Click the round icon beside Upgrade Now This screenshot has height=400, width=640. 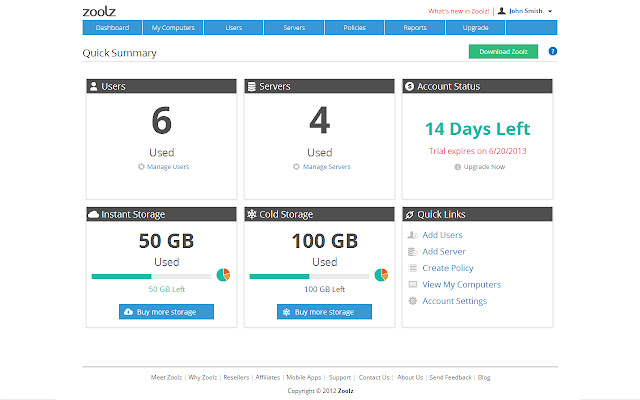point(458,167)
